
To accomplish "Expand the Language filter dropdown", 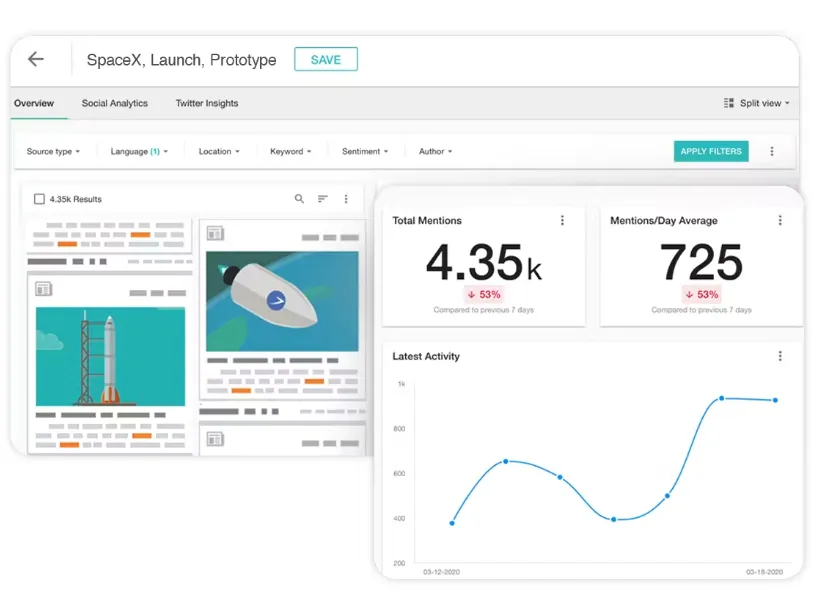I will tap(139, 152).
